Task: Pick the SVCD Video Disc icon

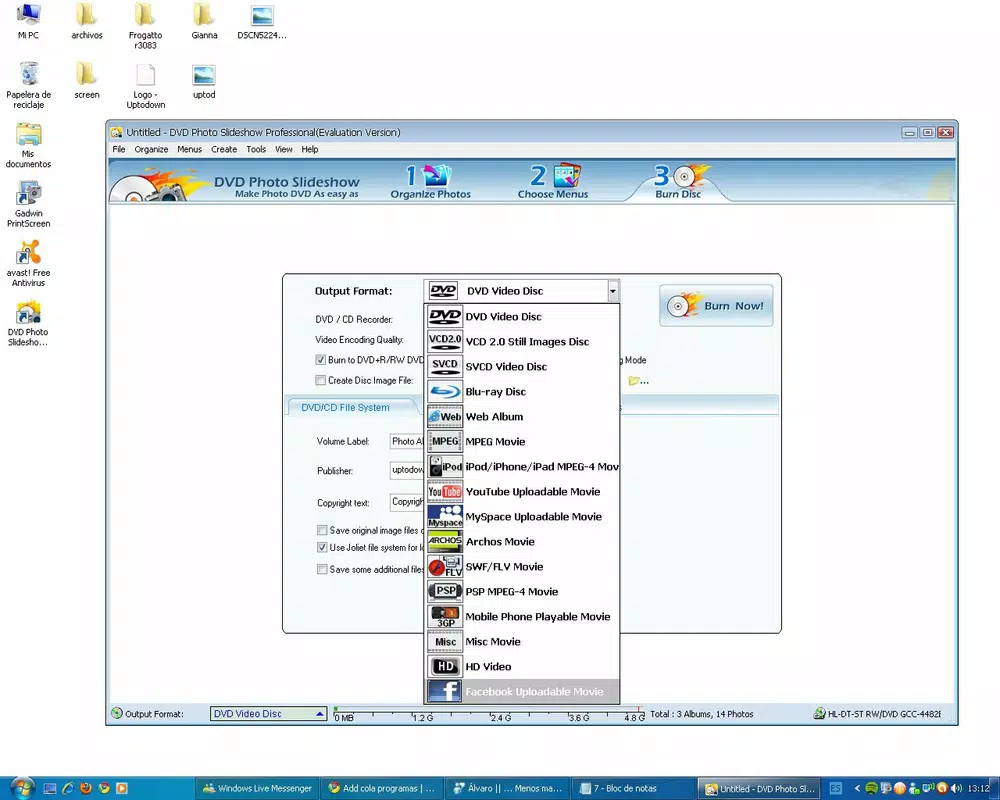Action: click(x=445, y=366)
